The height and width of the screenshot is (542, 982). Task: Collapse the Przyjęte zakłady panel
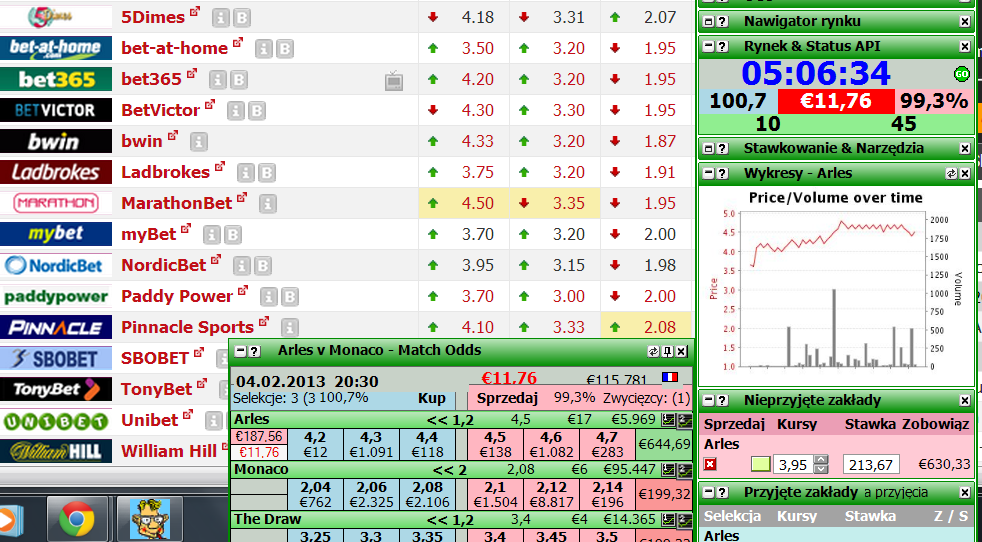(x=709, y=492)
